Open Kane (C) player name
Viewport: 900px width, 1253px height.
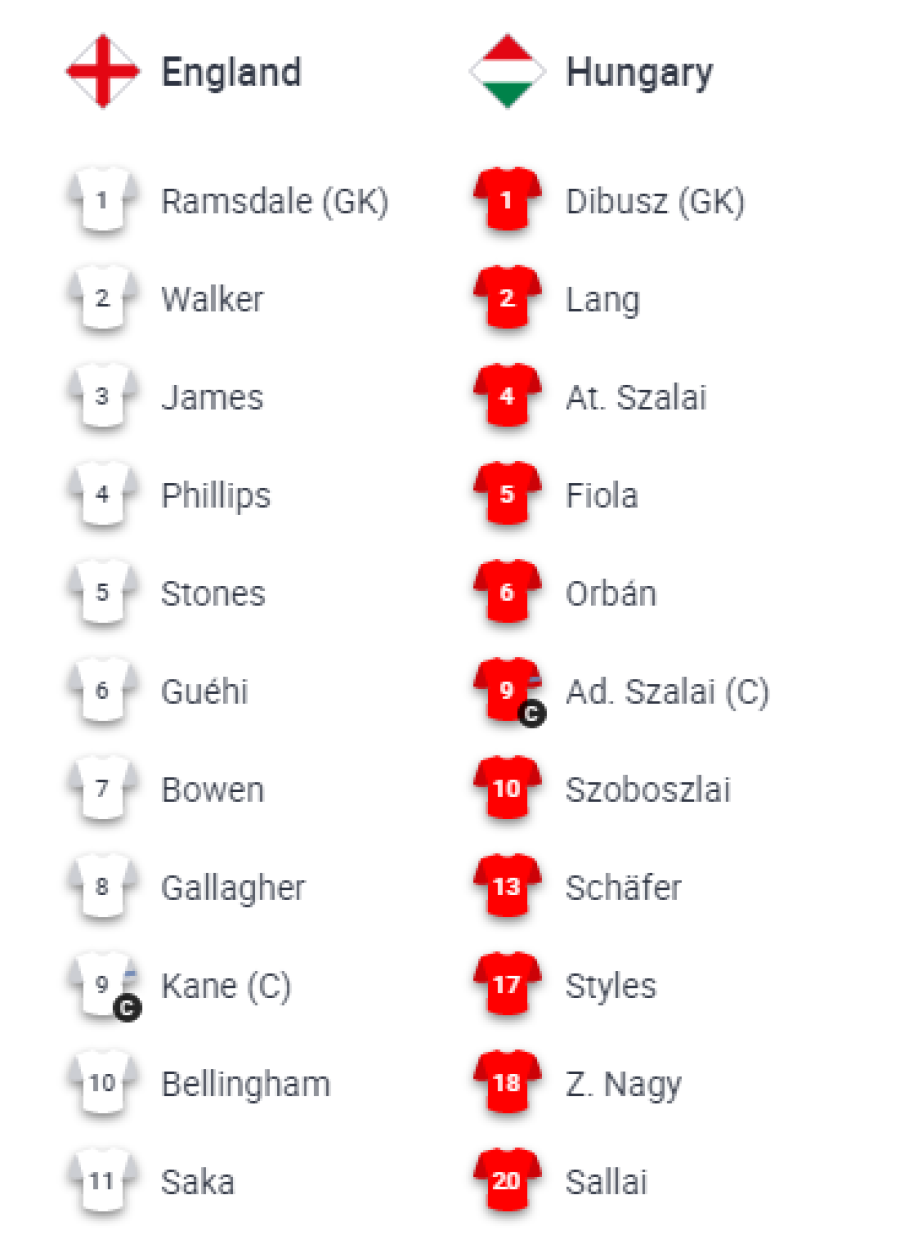coord(226,987)
